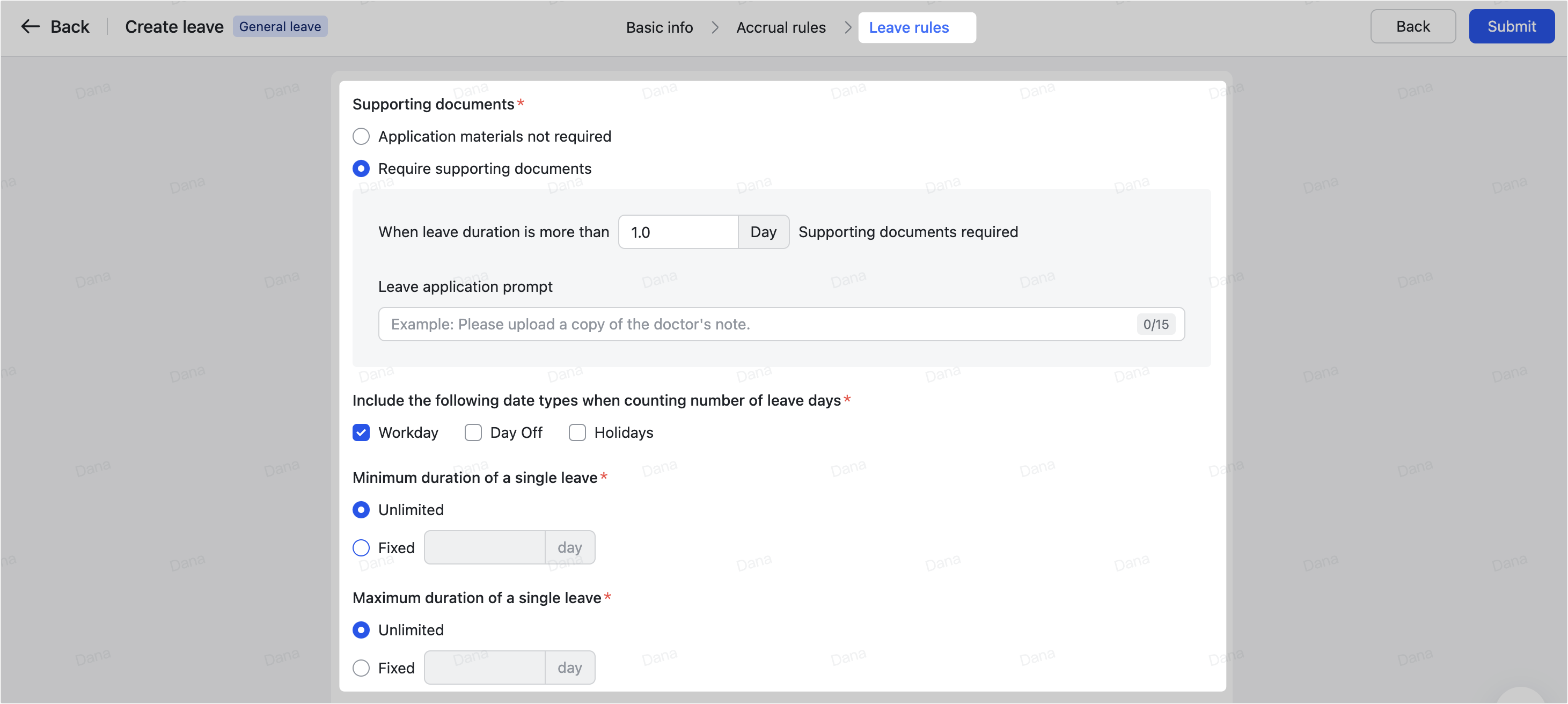The height and width of the screenshot is (704, 1568).
Task: Click the leave duration input showing 1.0
Action: tap(677, 232)
